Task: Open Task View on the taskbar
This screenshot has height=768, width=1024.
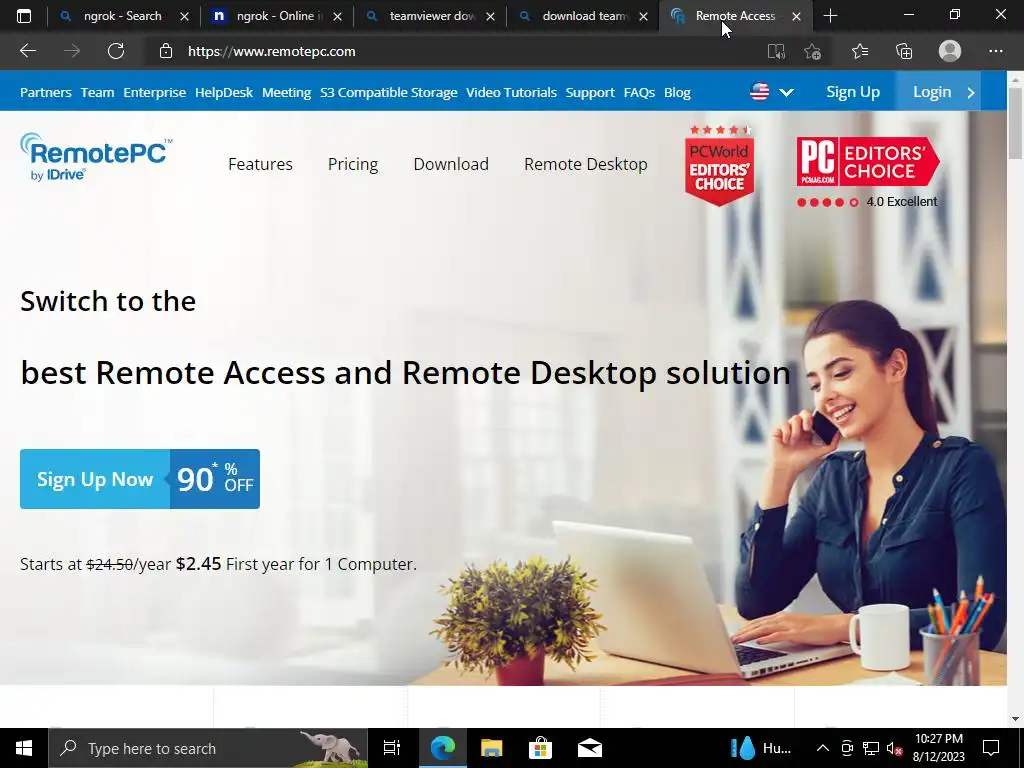Action: coord(392,748)
